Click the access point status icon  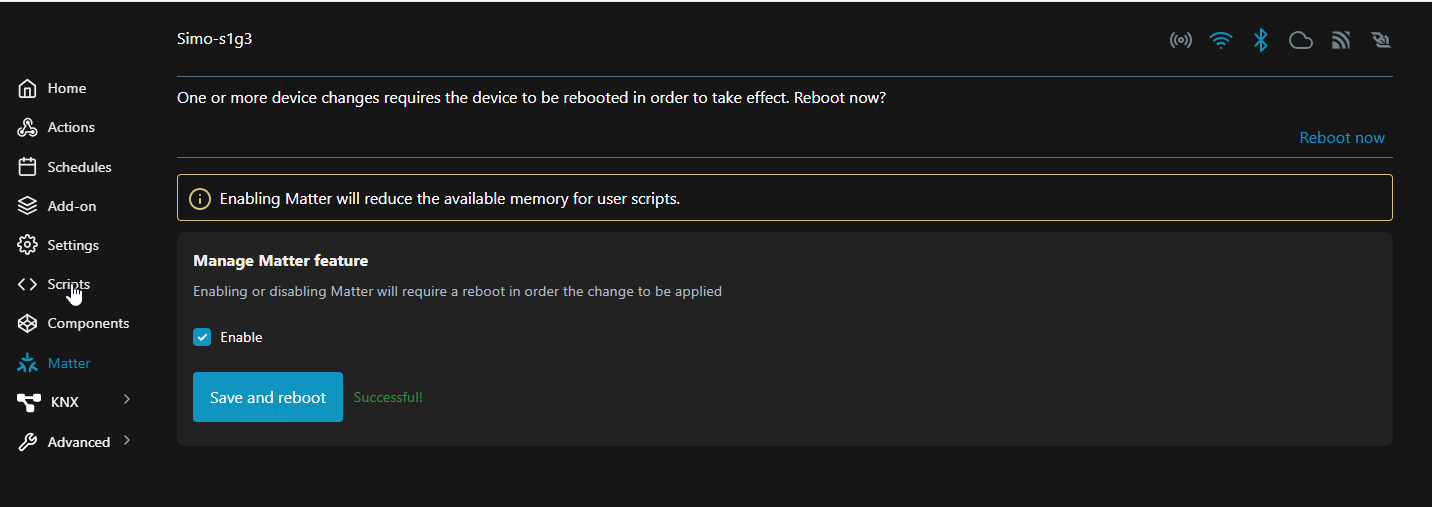(x=1181, y=41)
